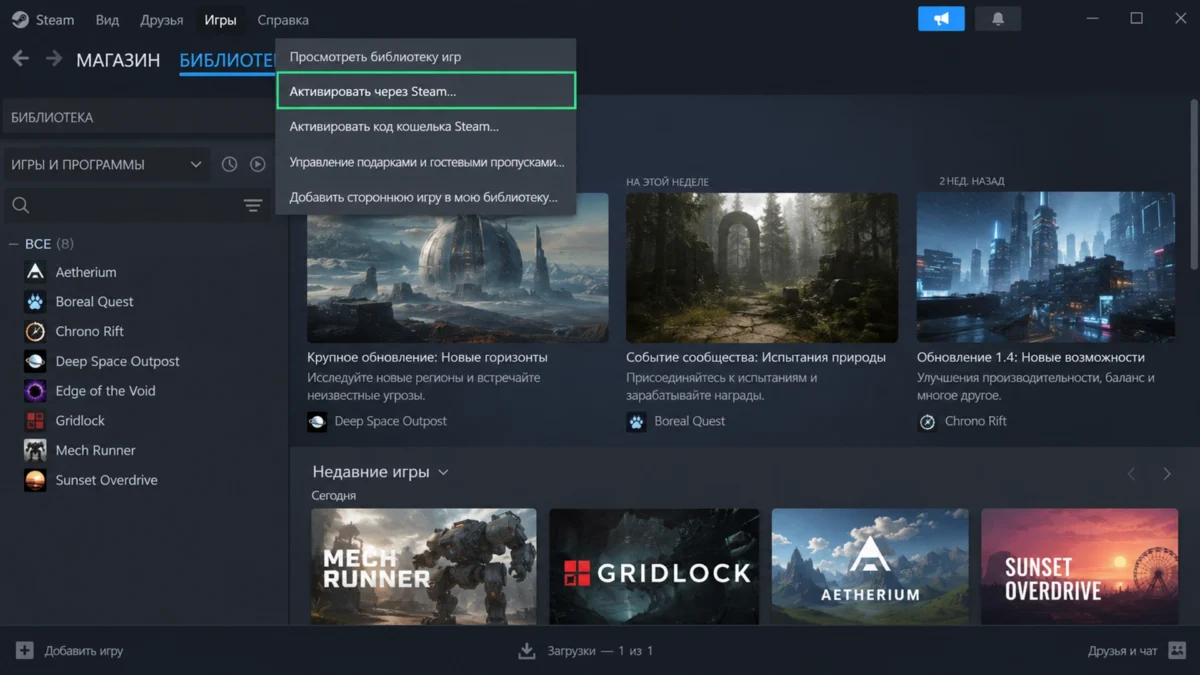Click the БИБЛИОТЕКА home button in sidebar
Viewport: 1200px width, 675px height.
tap(138, 117)
